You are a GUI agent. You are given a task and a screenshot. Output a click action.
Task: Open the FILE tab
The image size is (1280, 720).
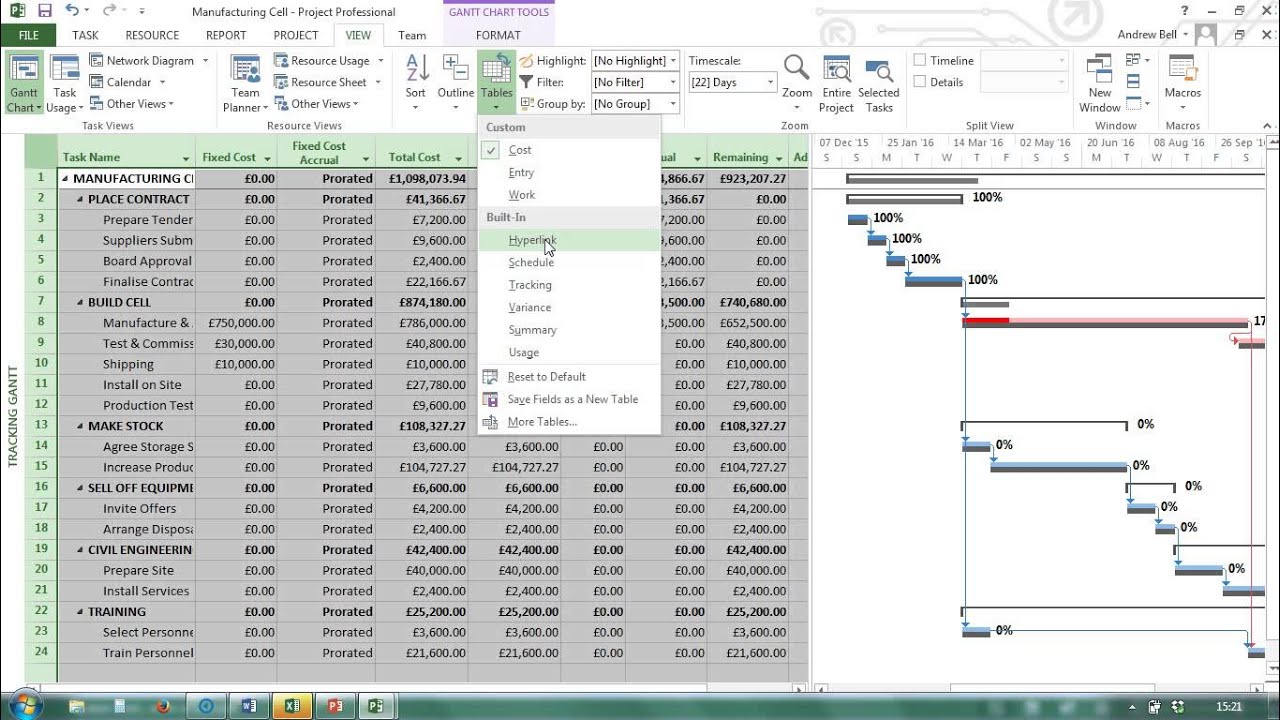click(29, 35)
